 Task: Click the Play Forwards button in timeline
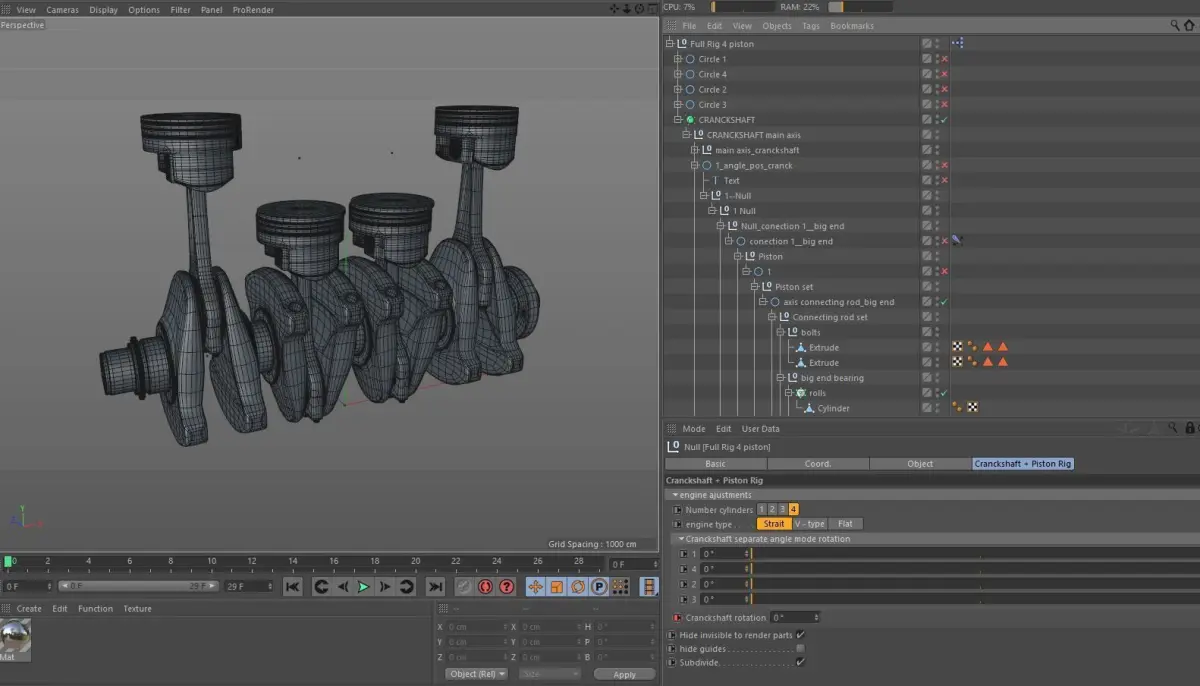point(363,587)
